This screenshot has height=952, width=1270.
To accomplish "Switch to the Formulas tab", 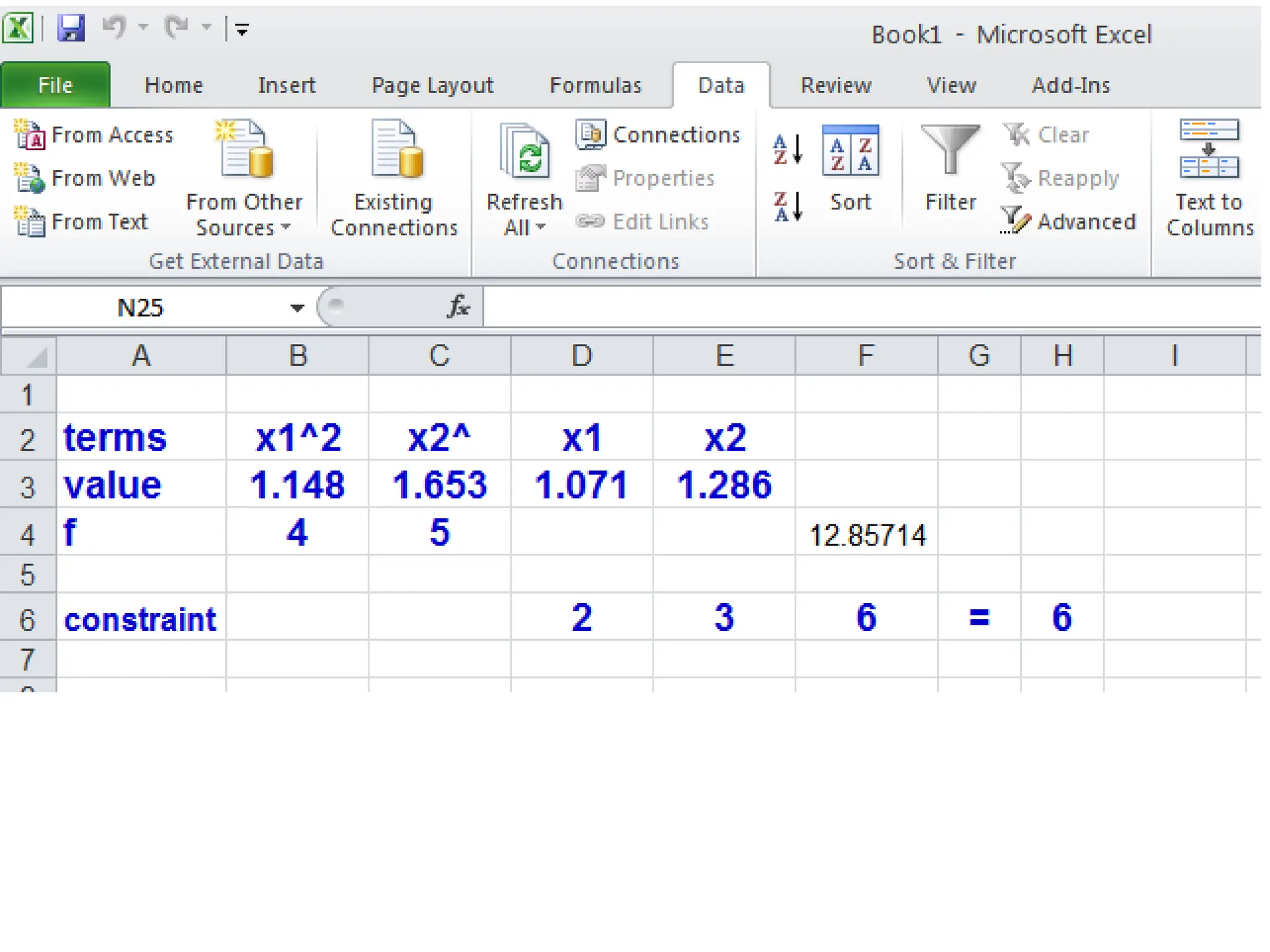I will tap(595, 85).
